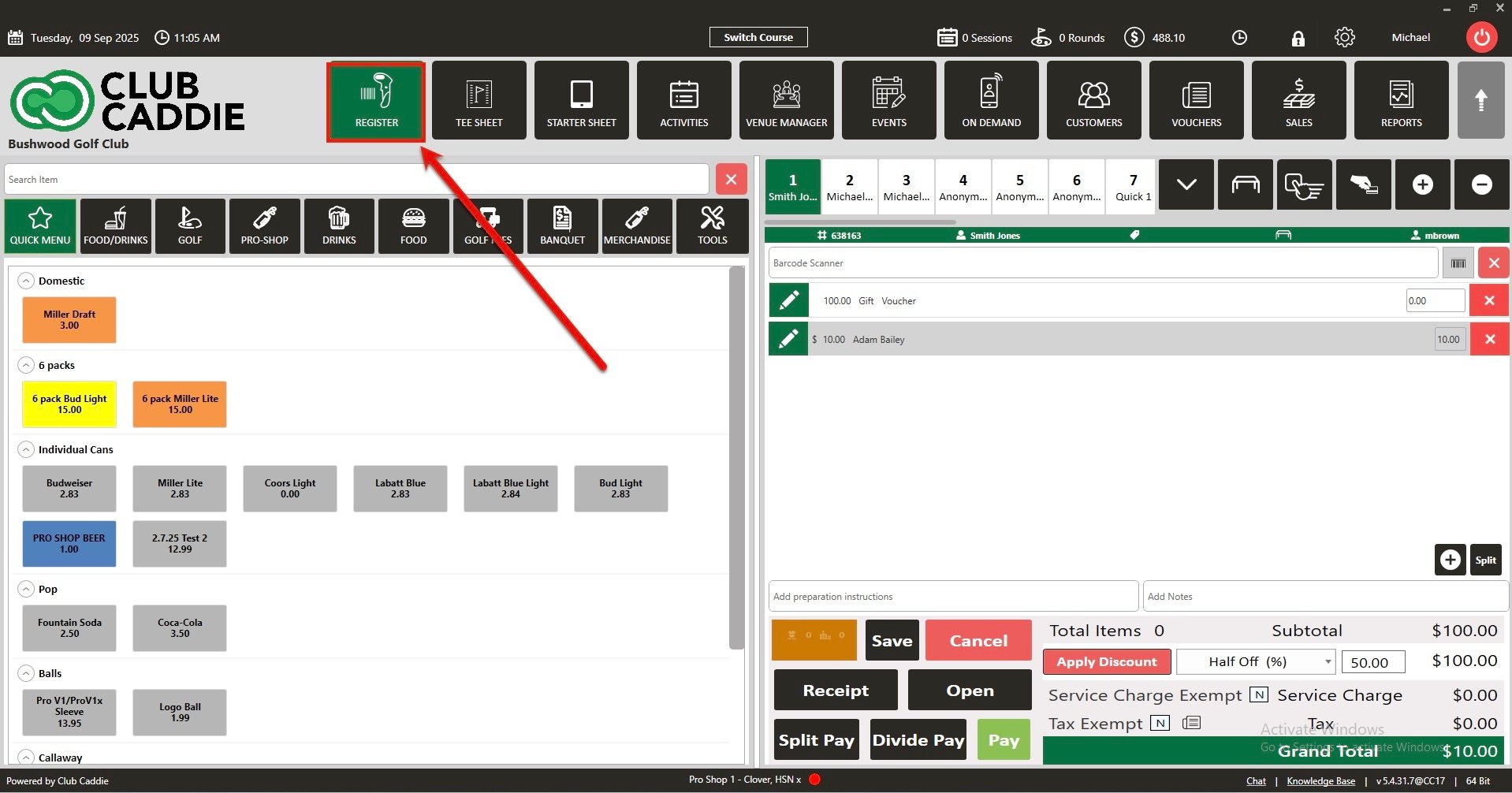1512x793 pixels.
Task: Open the On Demand module
Action: point(991,100)
